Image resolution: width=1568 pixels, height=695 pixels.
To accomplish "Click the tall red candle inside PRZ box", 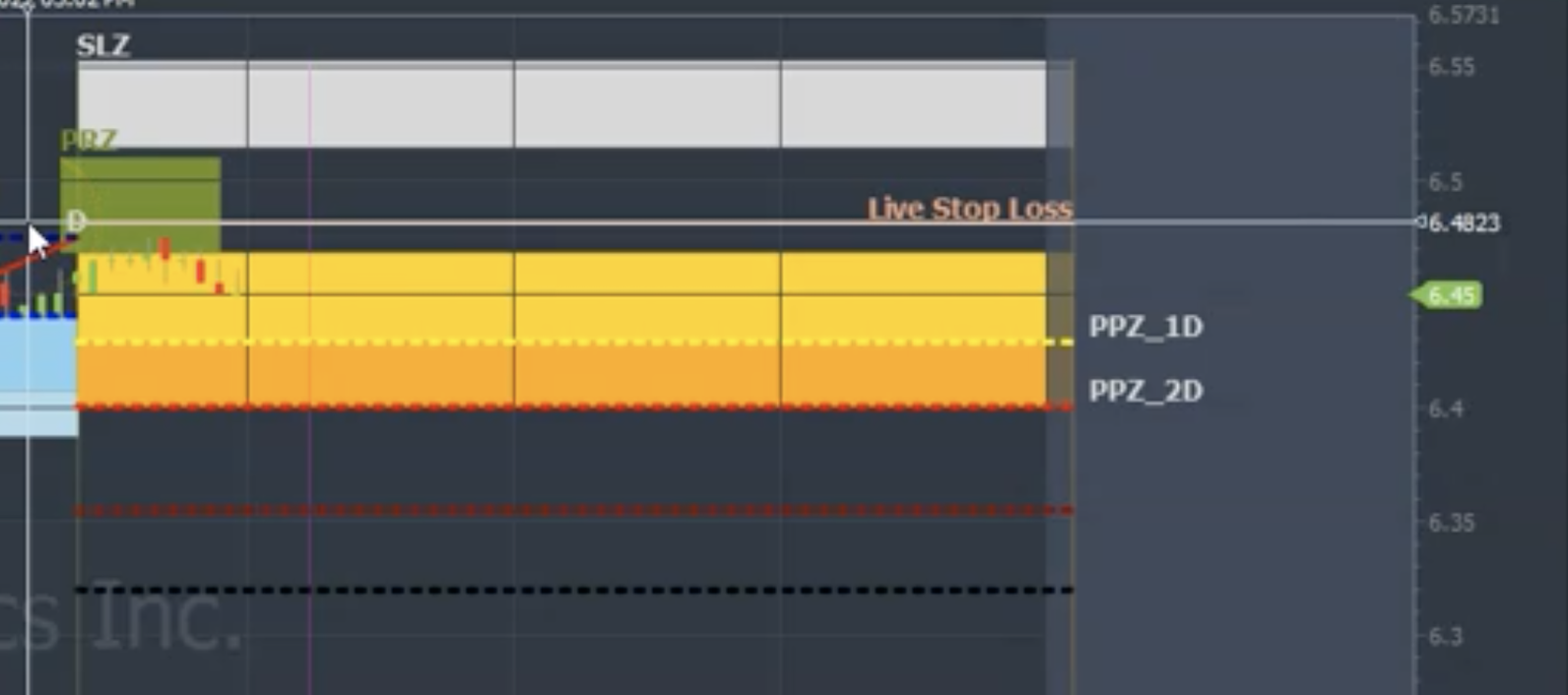I will coord(164,248).
